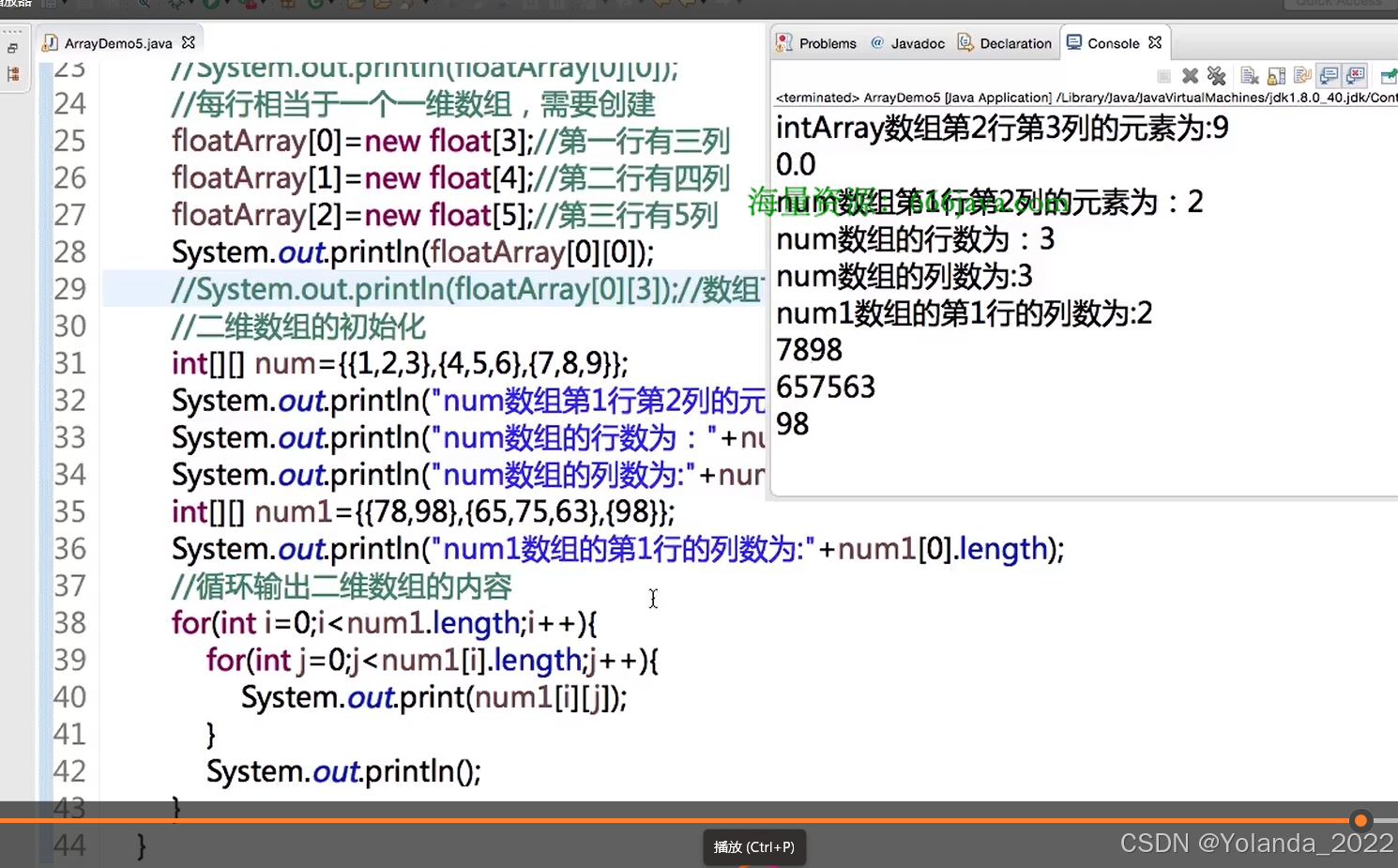Click console output line '0.0'
Viewport: 1398px width, 868px height.
point(796,165)
